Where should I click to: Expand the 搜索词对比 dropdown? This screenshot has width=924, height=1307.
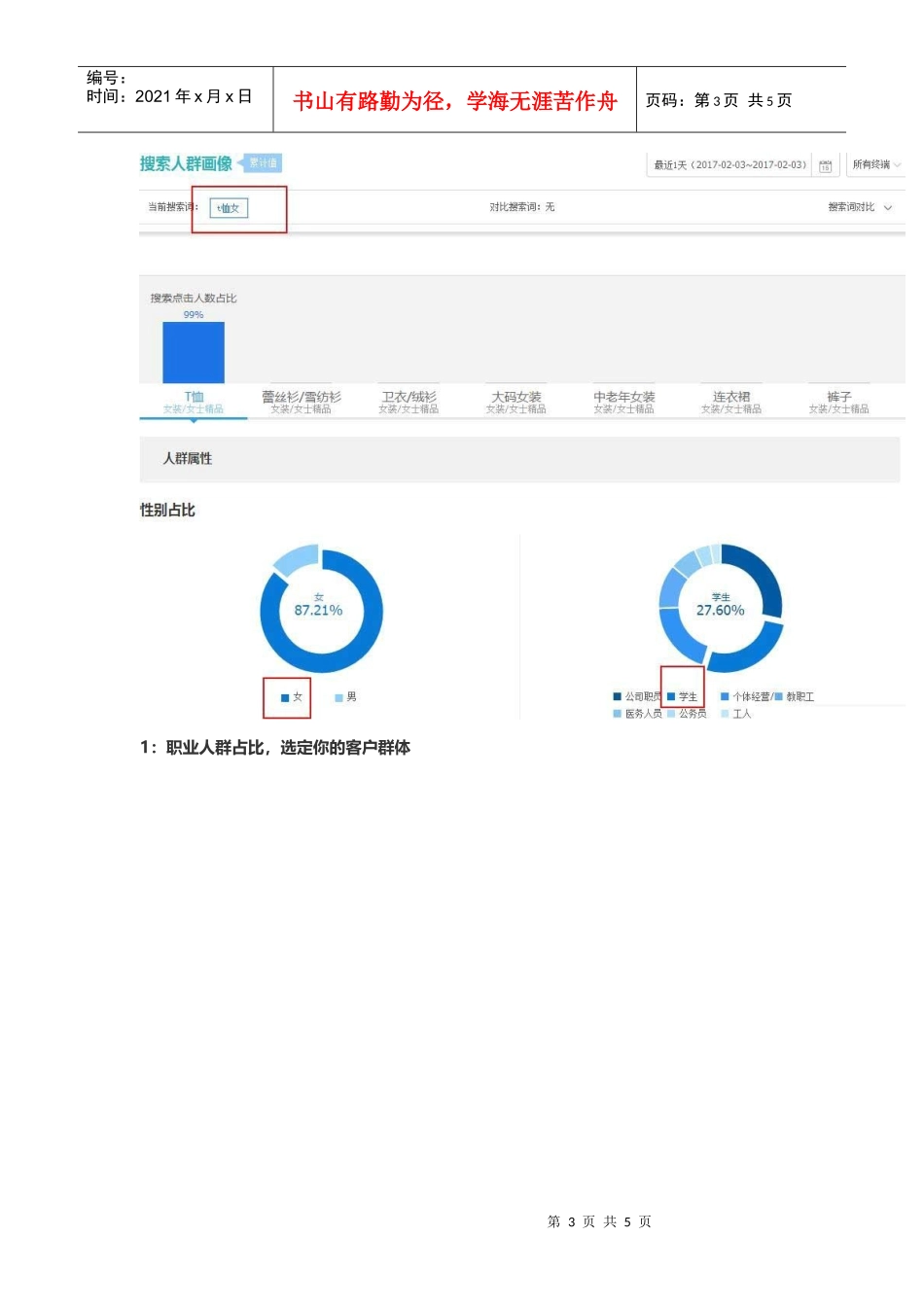coord(860,207)
